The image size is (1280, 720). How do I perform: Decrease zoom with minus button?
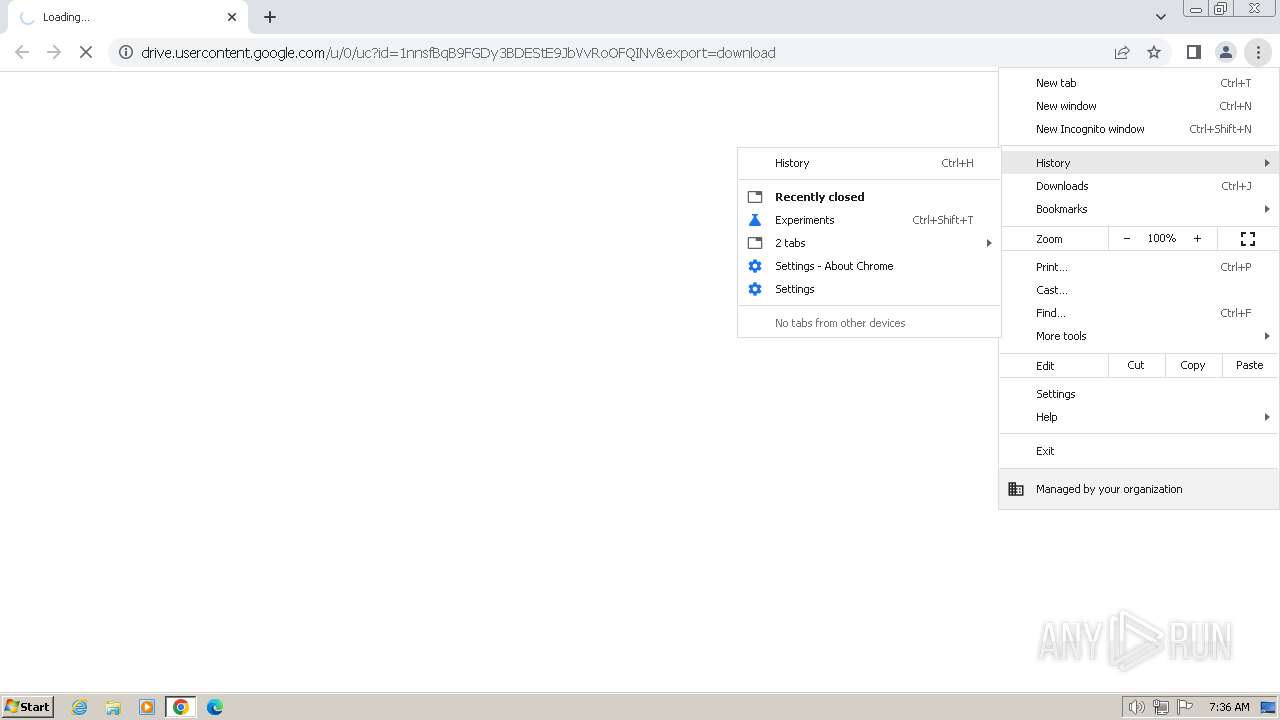[1127, 238]
